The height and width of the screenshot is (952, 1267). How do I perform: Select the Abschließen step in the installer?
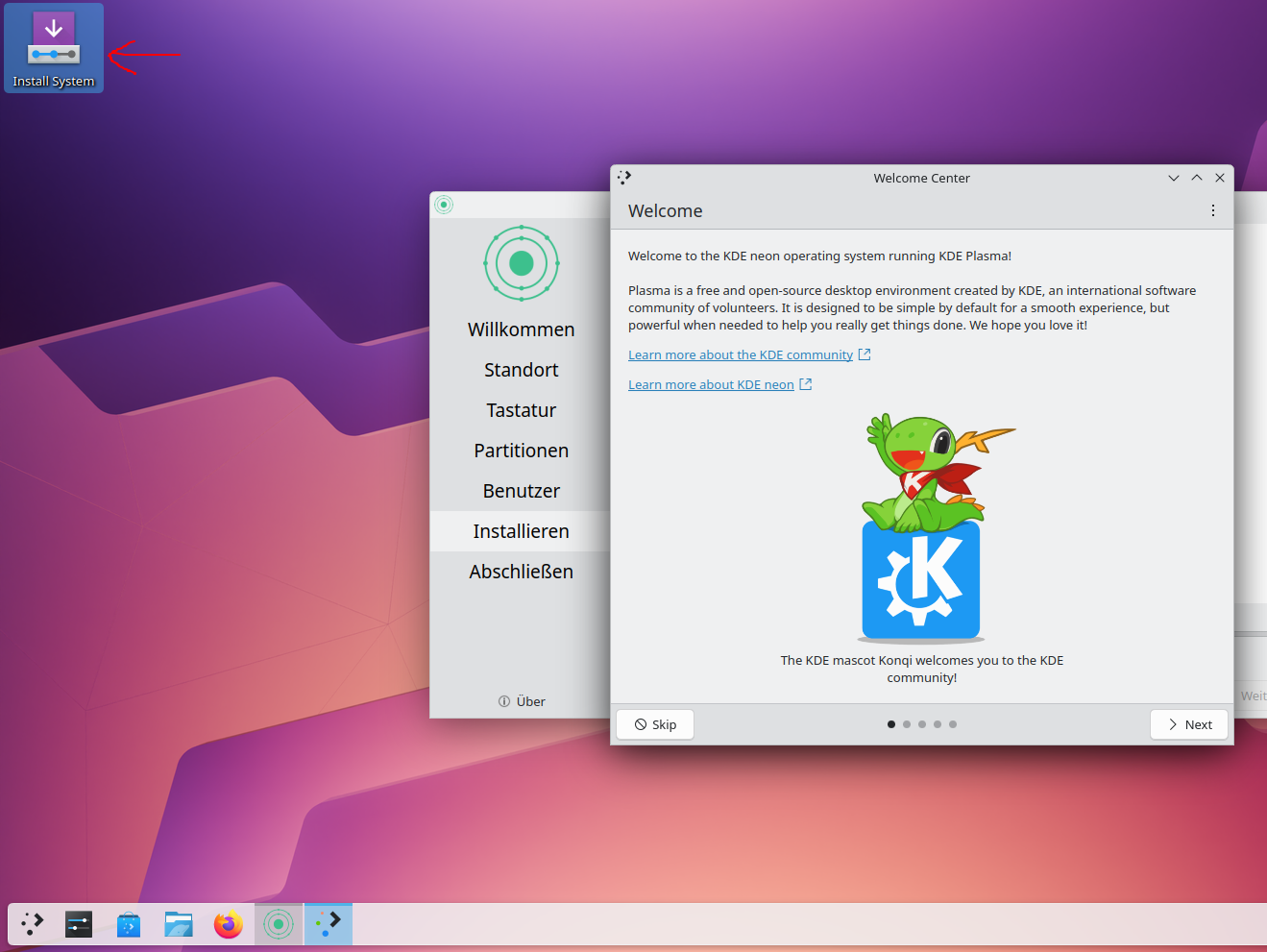(521, 572)
